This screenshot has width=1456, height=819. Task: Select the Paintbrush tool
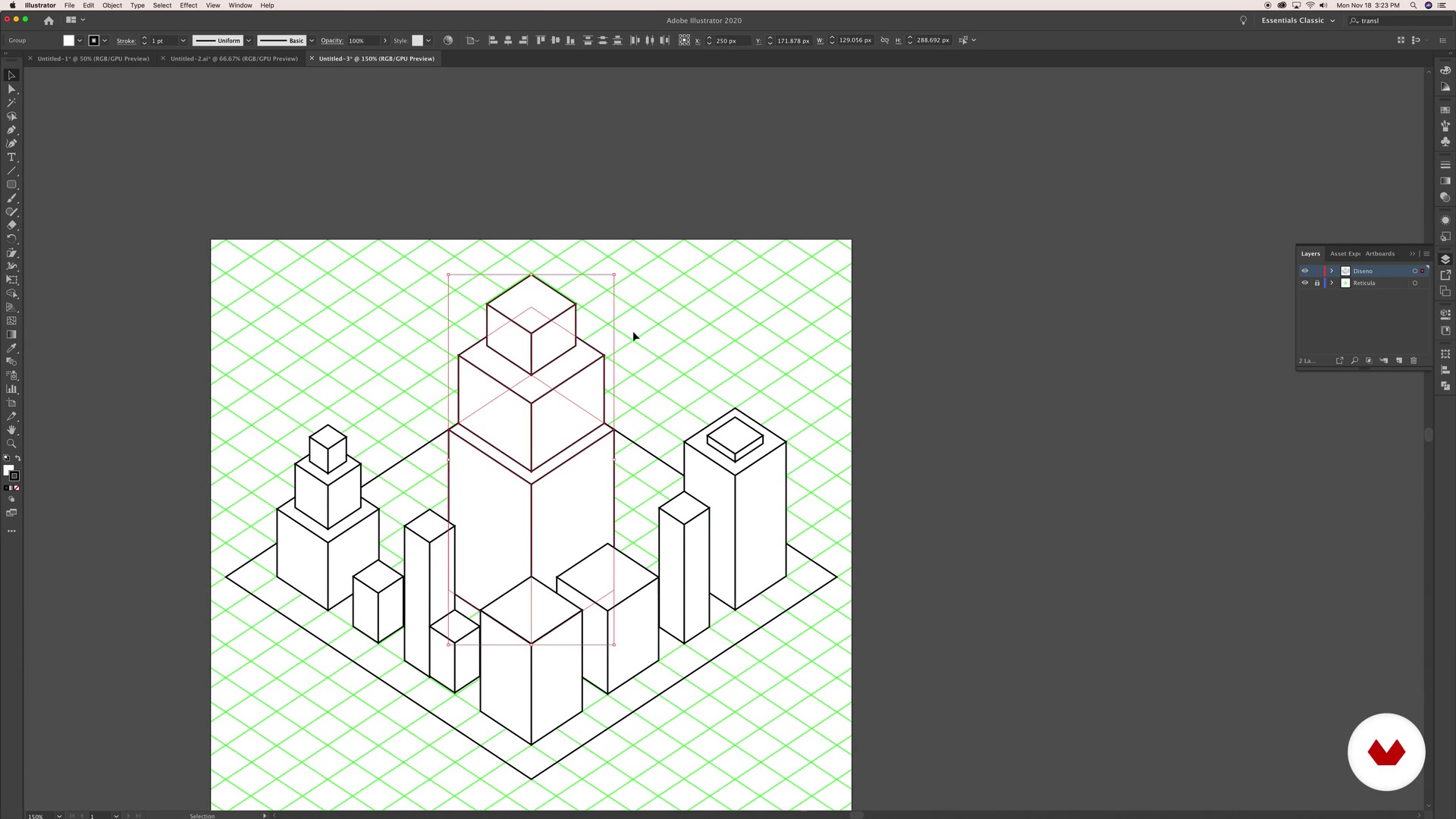pos(11,198)
